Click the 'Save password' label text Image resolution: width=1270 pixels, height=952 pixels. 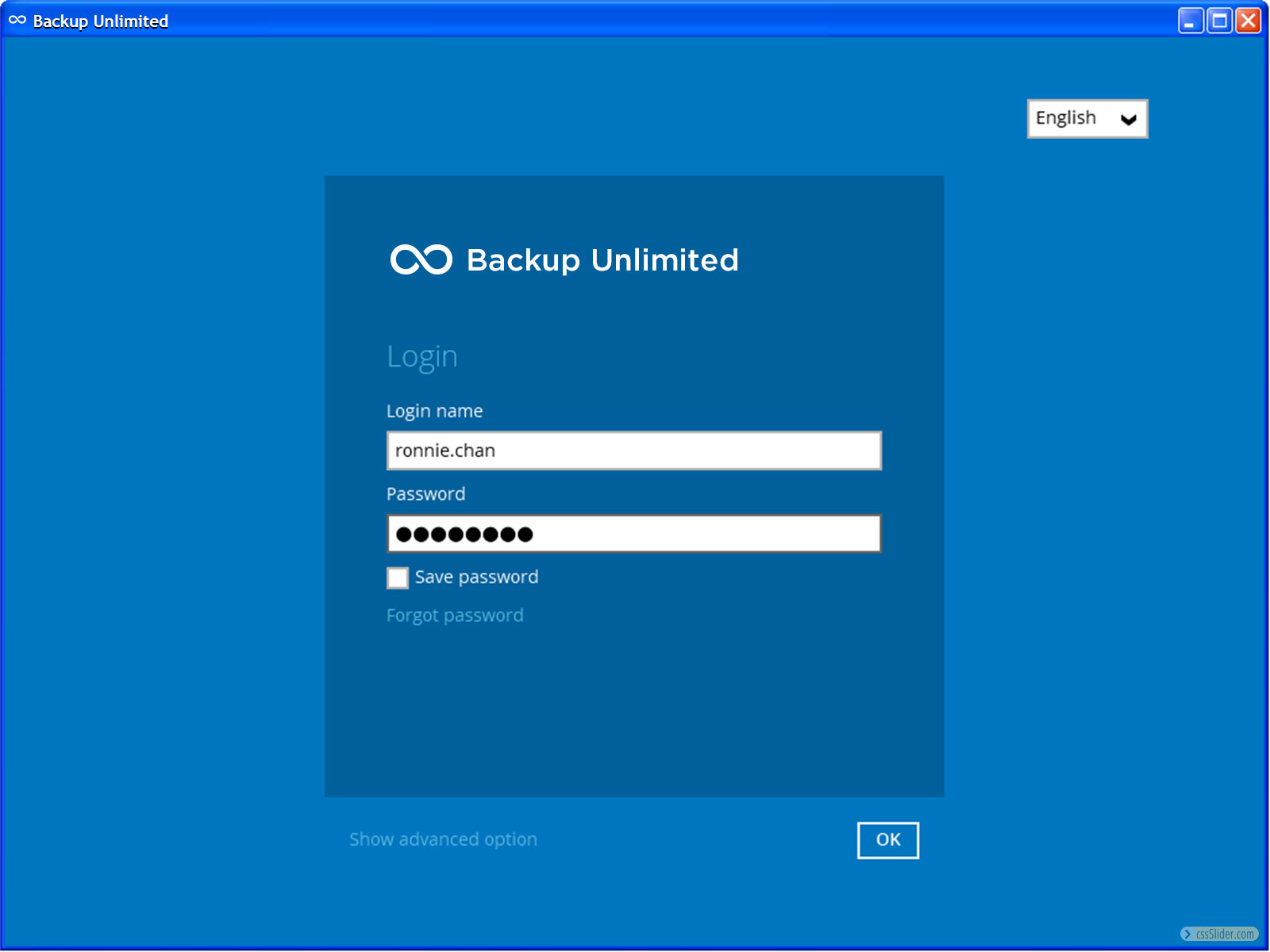(x=476, y=577)
